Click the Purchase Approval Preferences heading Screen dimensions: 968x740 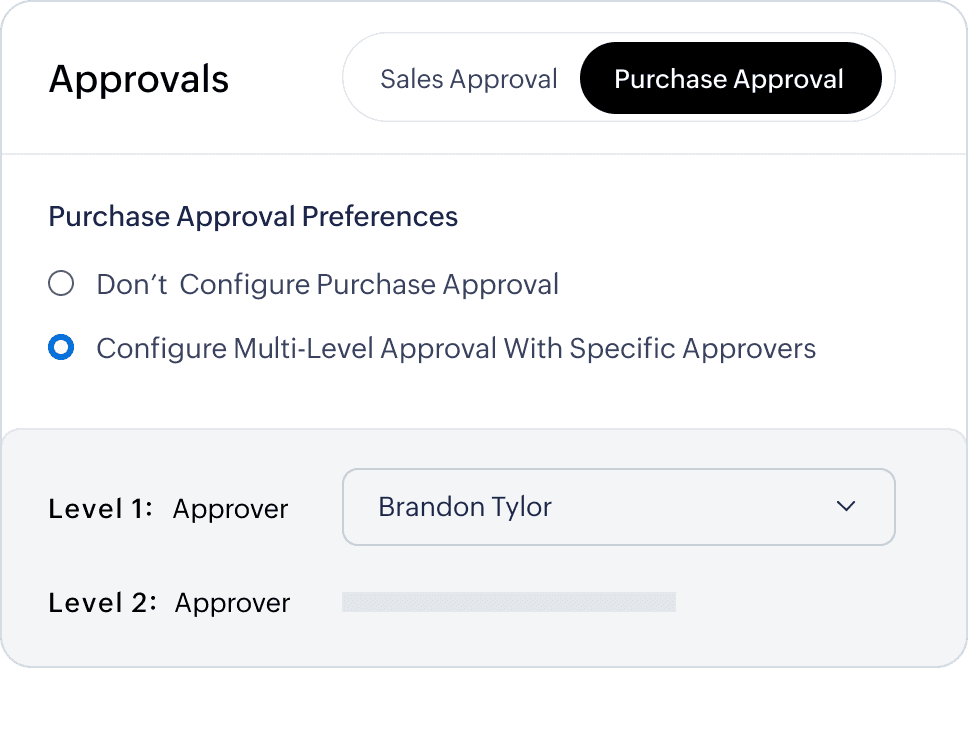(253, 217)
